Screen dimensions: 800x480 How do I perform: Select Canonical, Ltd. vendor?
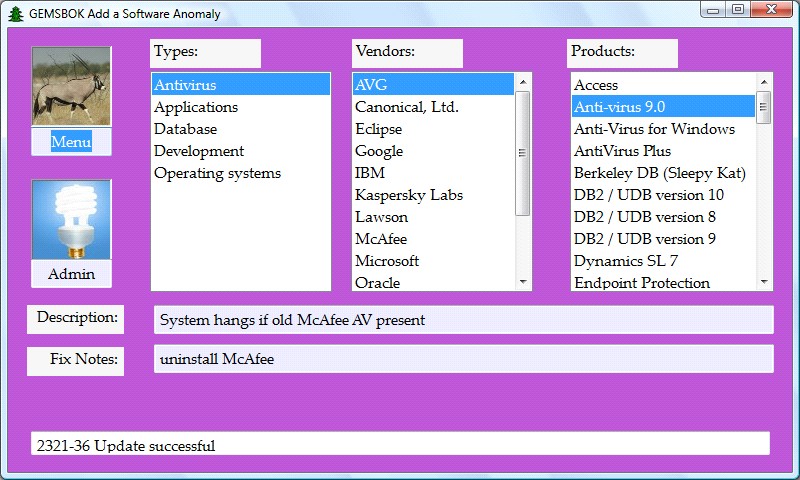pos(434,107)
